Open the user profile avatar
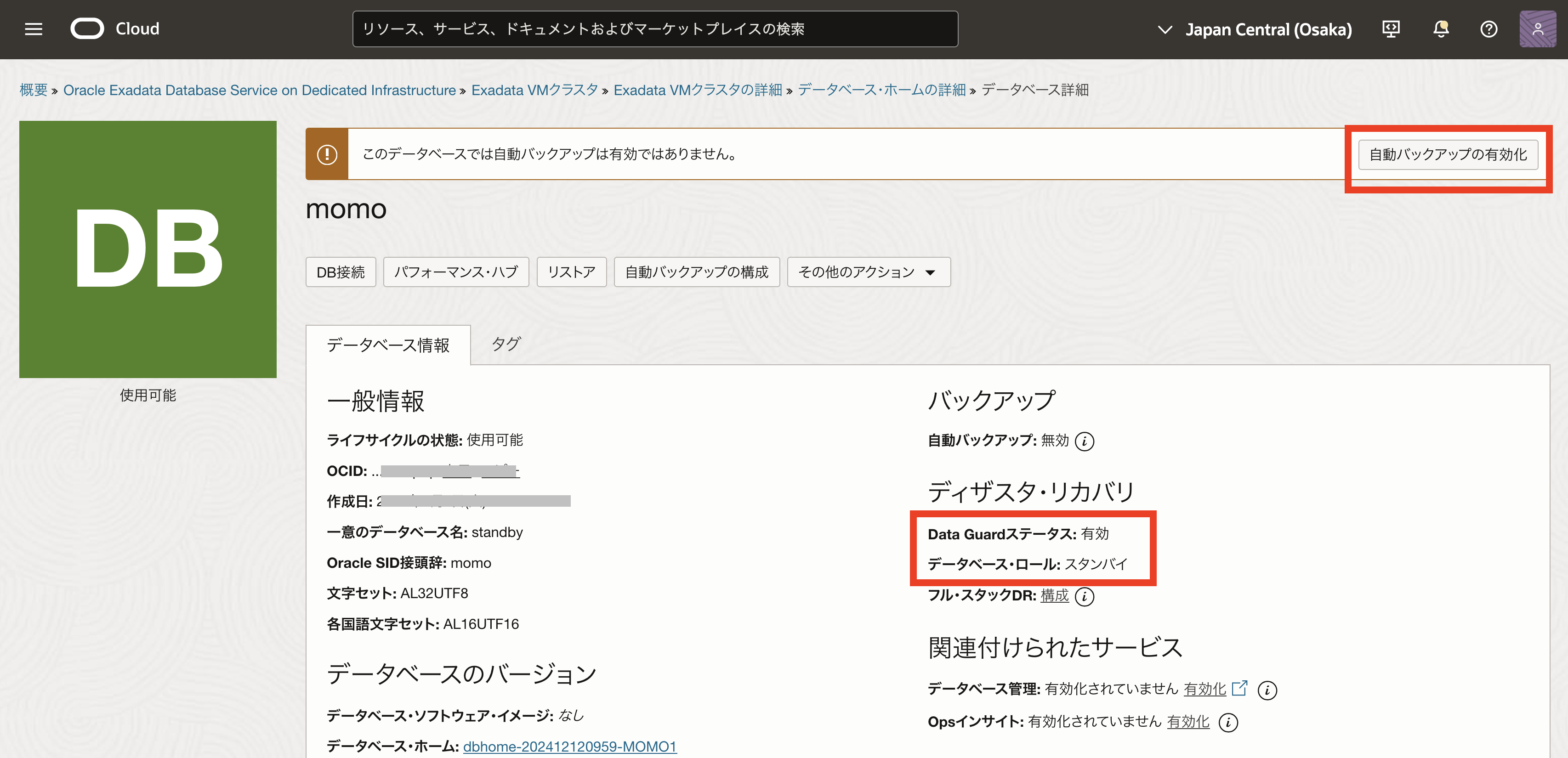 [x=1537, y=29]
